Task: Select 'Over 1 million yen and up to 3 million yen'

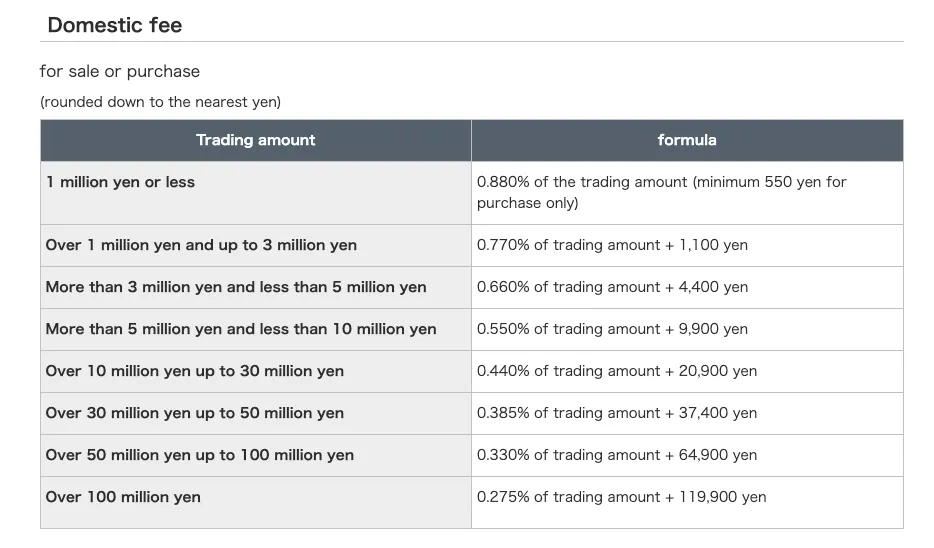Action: pyautogui.click(x=201, y=245)
